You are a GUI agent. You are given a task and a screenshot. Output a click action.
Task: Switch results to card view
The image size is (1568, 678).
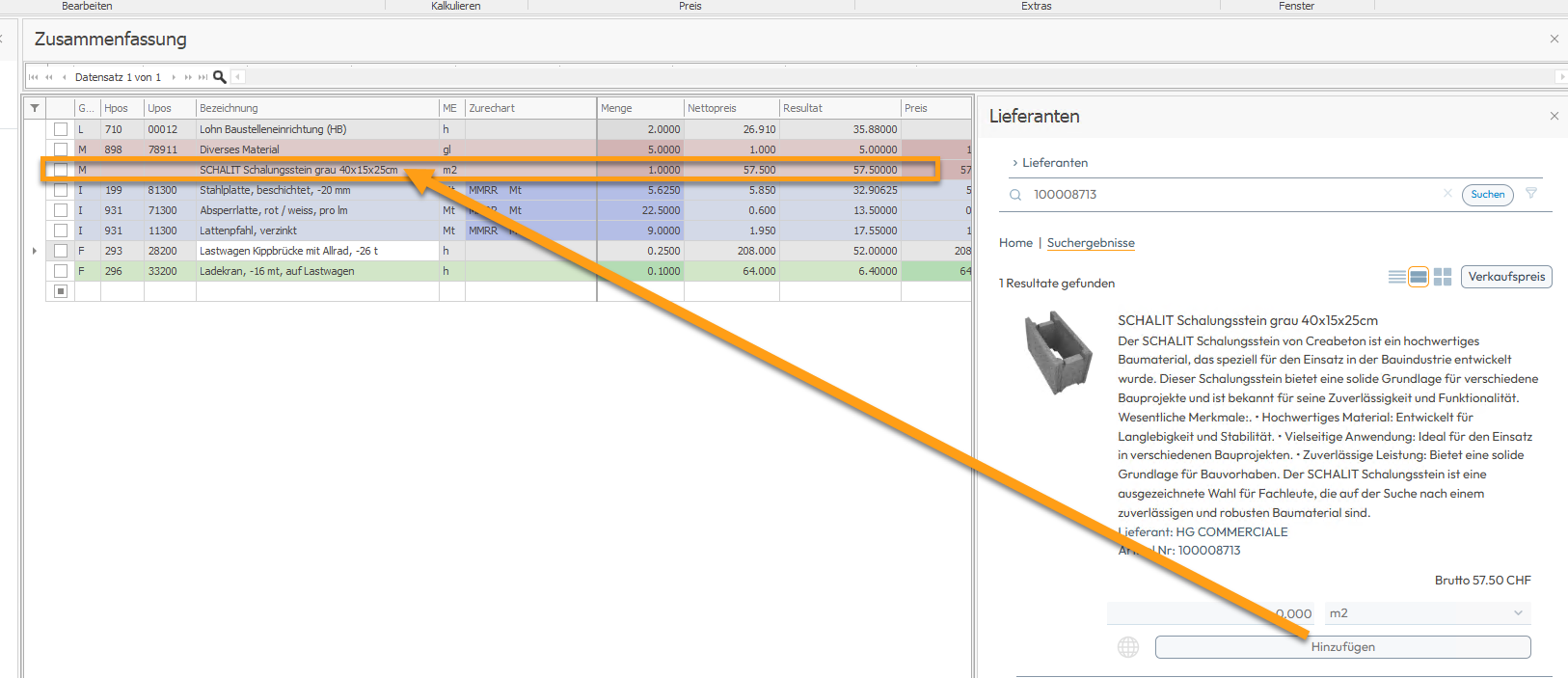[x=1419, y=277]
